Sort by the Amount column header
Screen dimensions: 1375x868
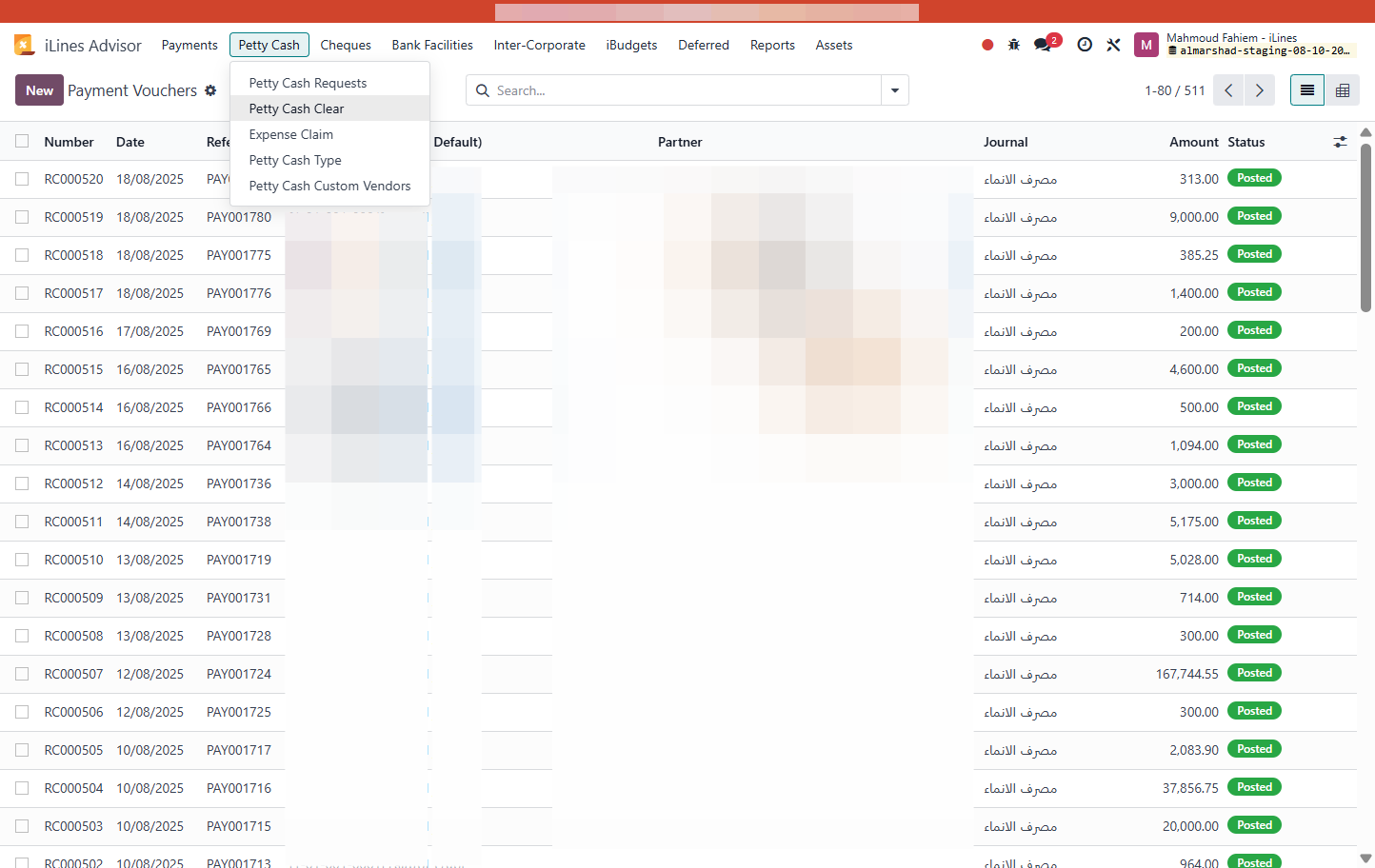[x=1194, y=142]
